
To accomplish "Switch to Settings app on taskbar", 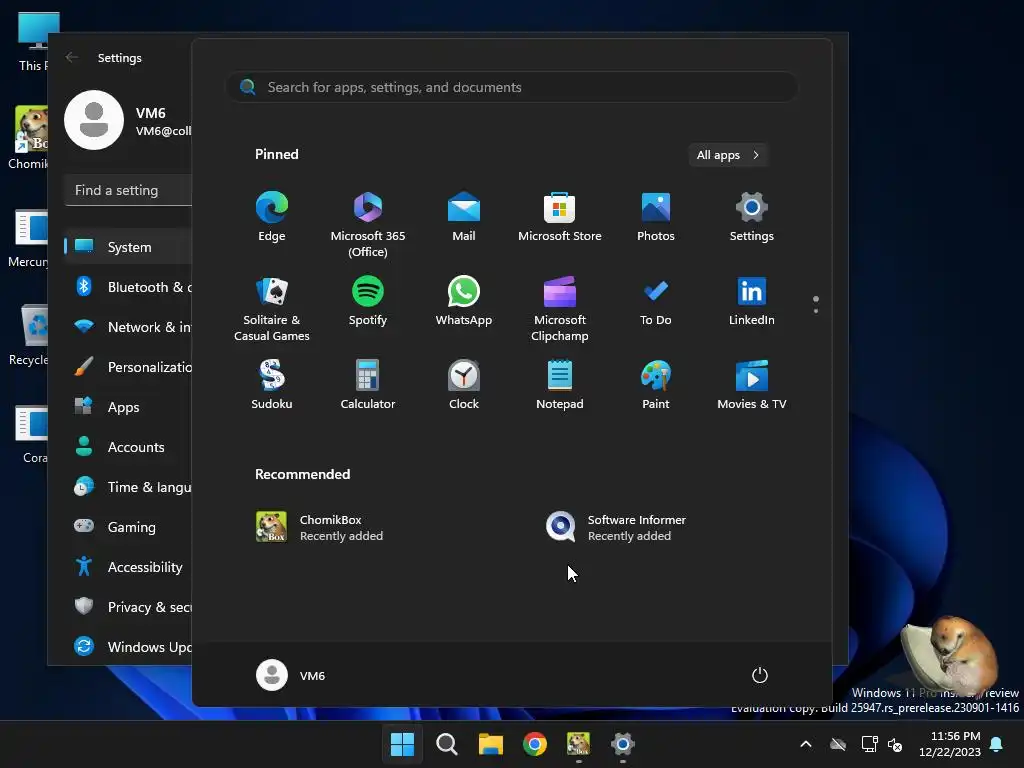I will click(622, 744).
